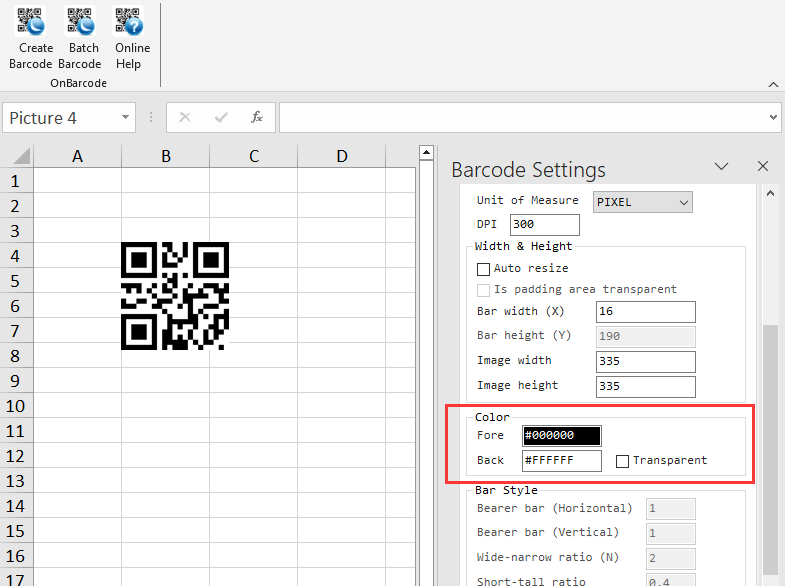Select column B header

coord(165,156)
